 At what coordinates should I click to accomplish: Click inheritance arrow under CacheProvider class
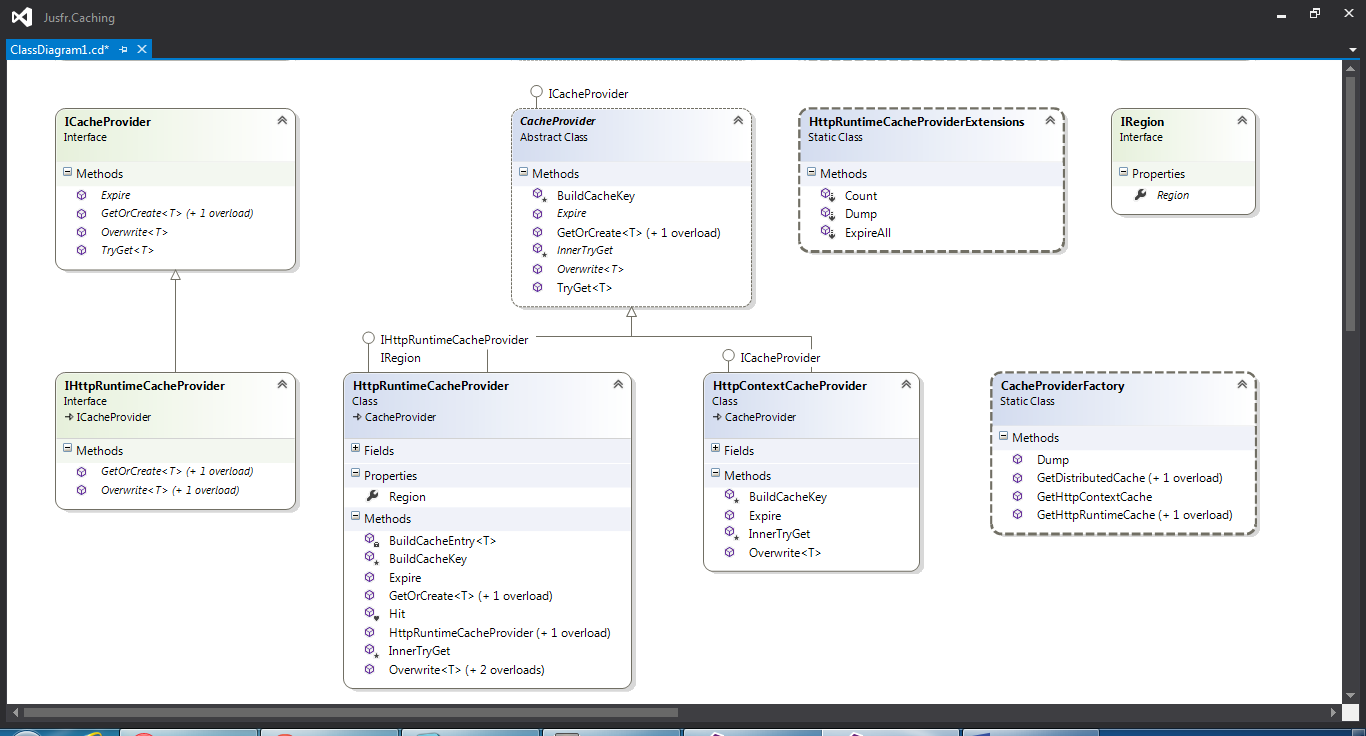click(631, 312)
